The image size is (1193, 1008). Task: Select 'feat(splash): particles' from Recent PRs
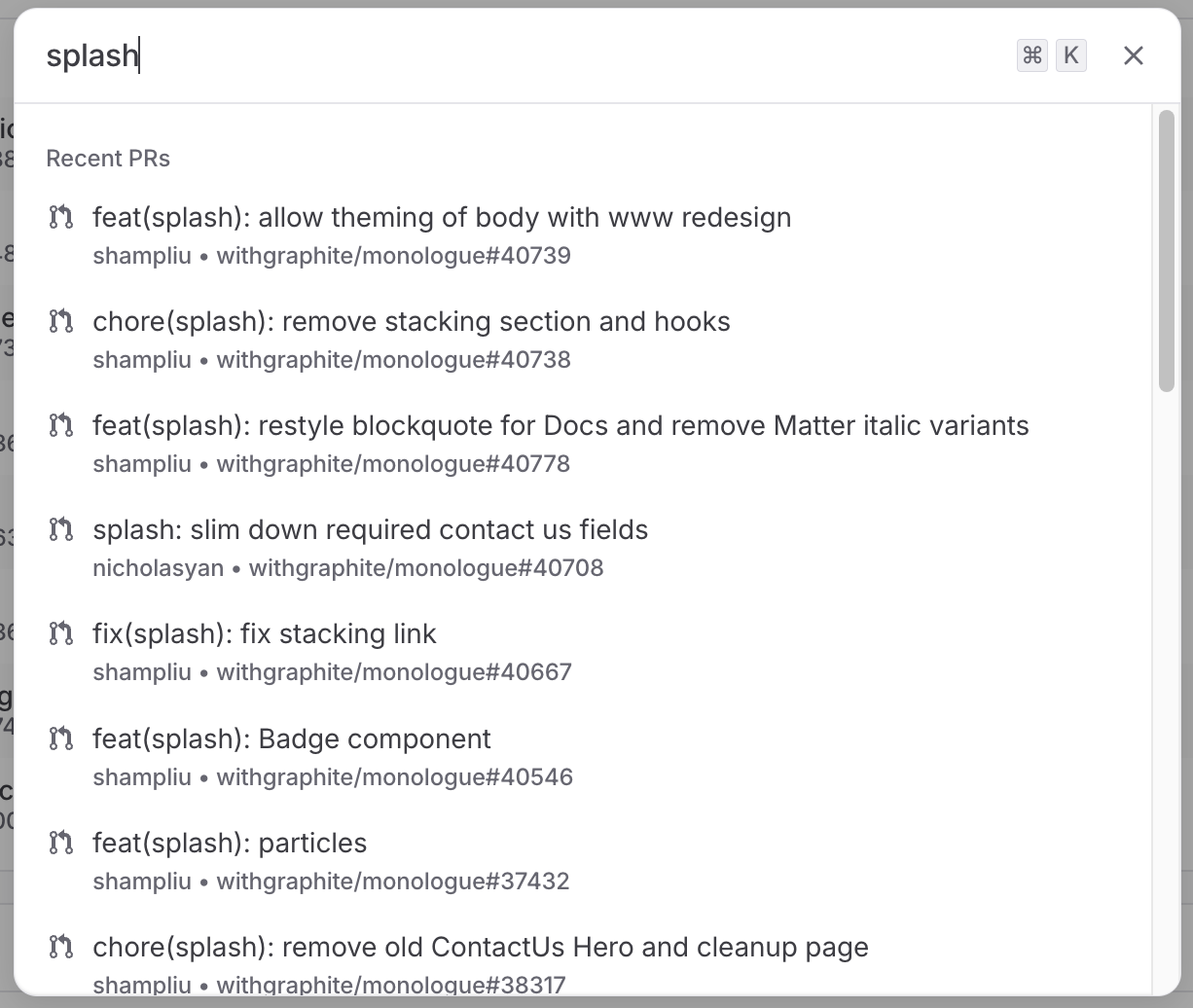[230, 843]
